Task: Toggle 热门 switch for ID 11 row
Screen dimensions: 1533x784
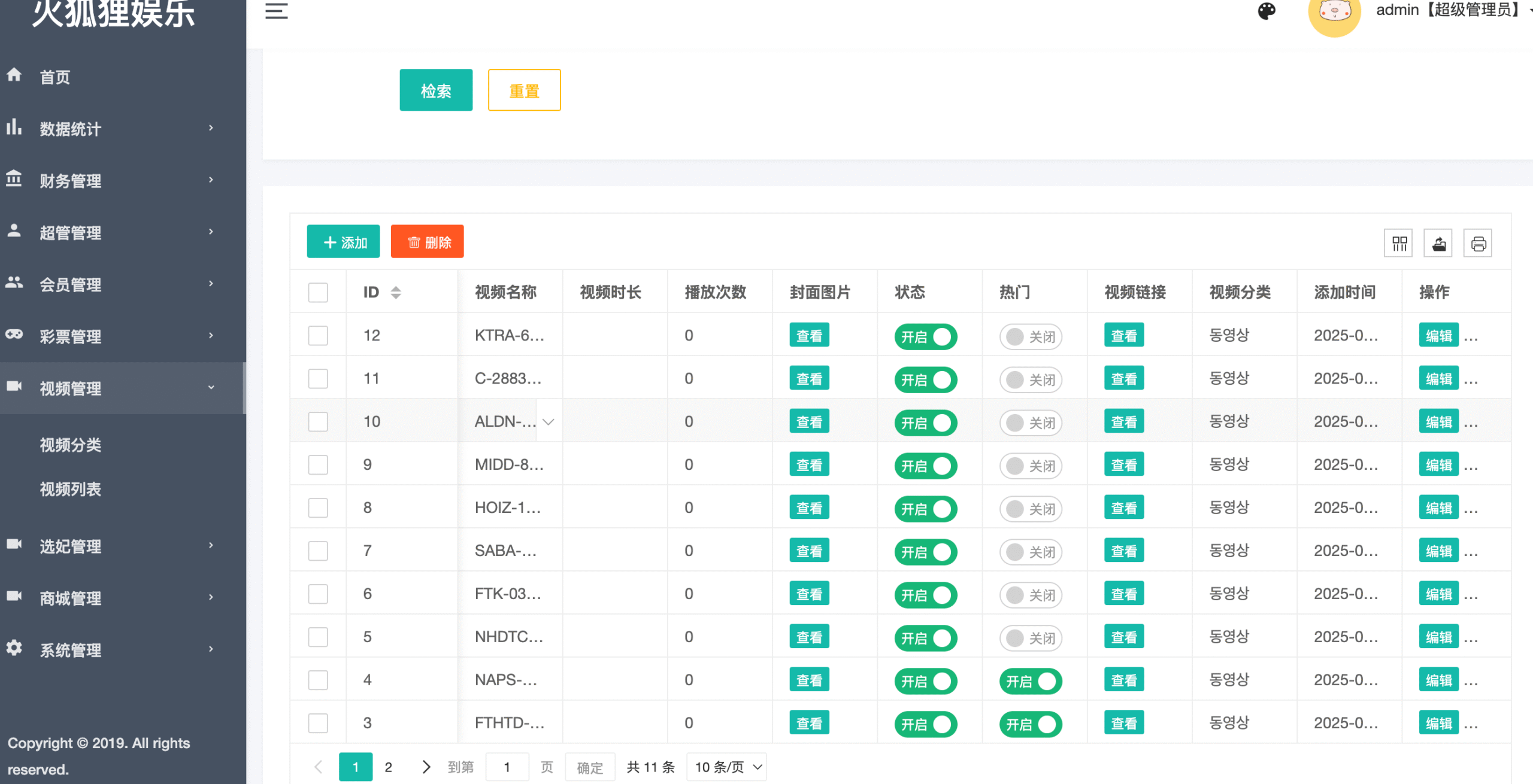Action: click(x=1031, y=379)
